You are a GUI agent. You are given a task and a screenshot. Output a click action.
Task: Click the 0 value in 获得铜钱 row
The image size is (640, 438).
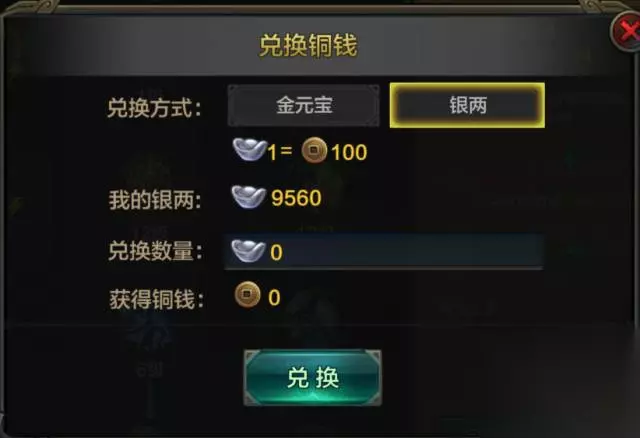[x=274, y=298]
